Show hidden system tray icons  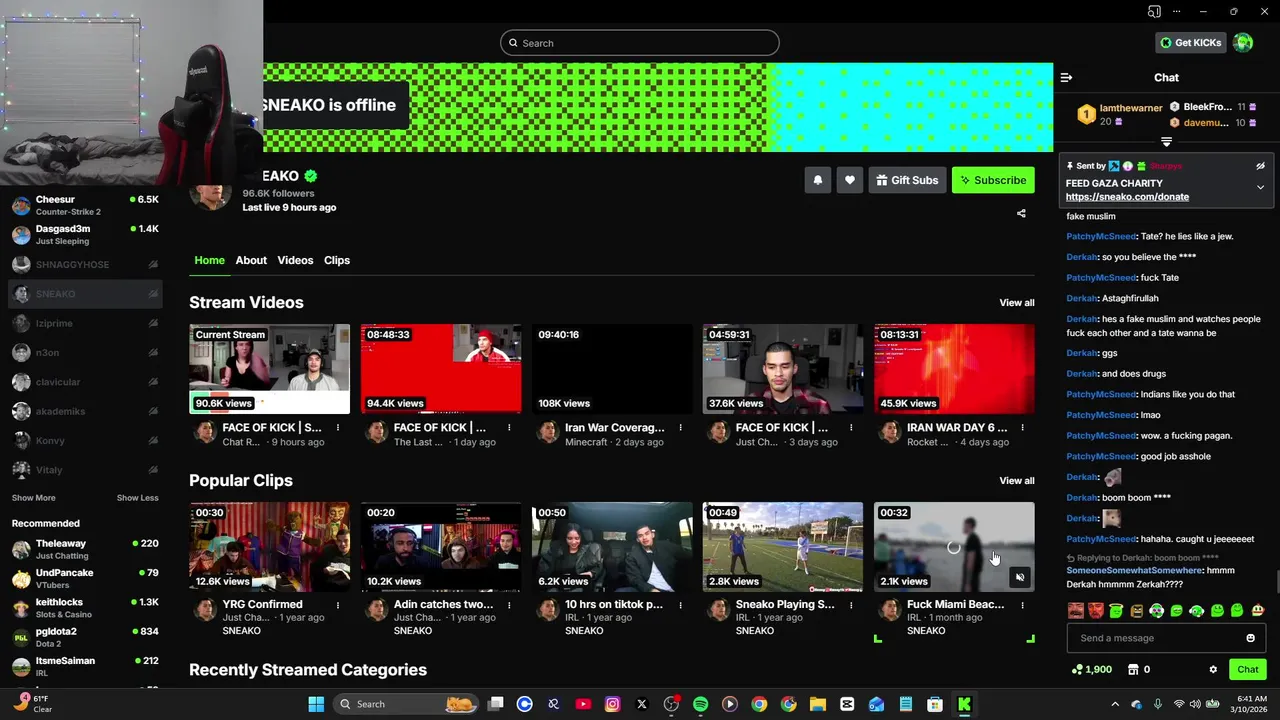pyautogui.click(x=1116, y=704)
